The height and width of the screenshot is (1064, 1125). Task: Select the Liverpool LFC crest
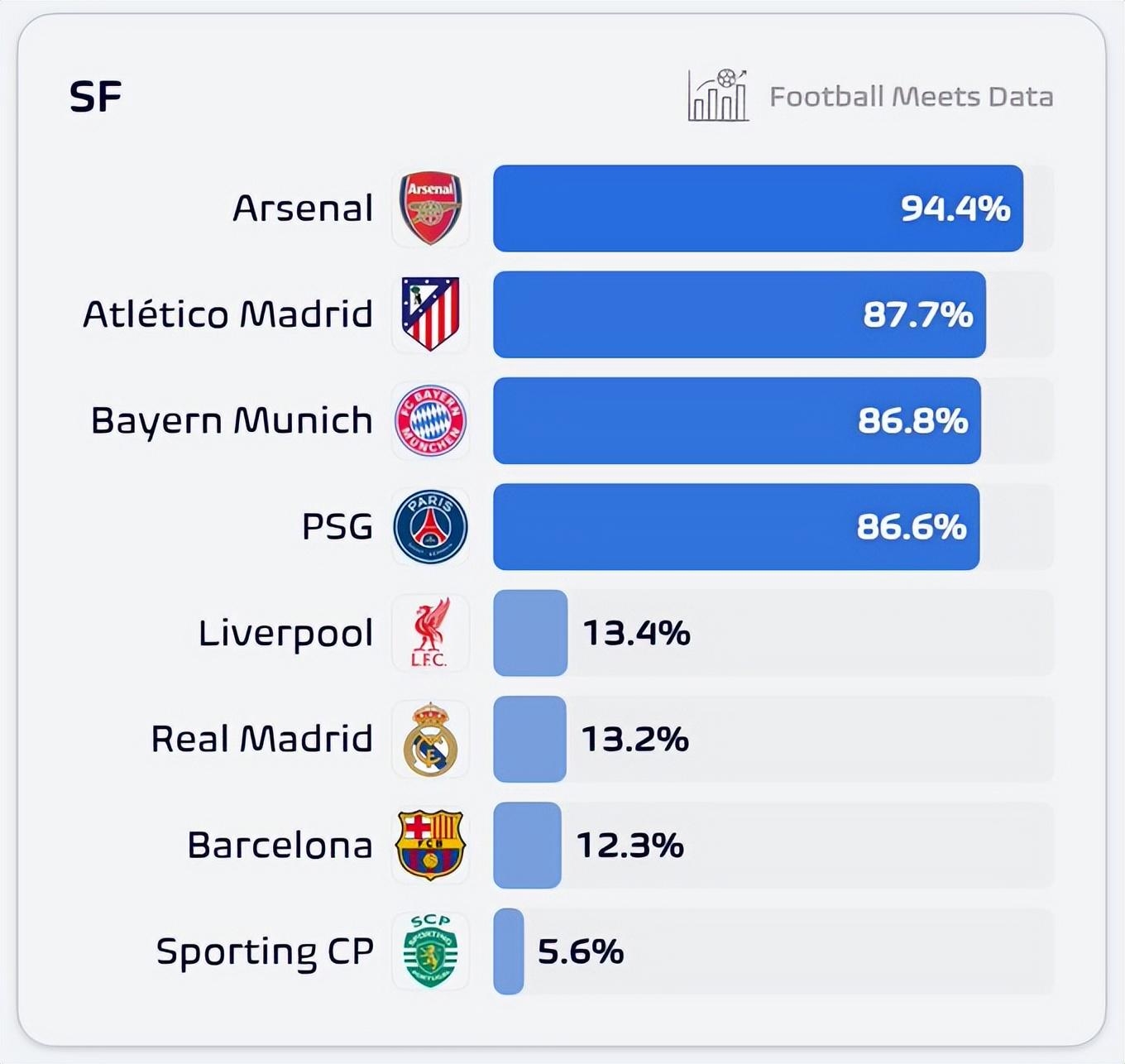tap(430, 633)
